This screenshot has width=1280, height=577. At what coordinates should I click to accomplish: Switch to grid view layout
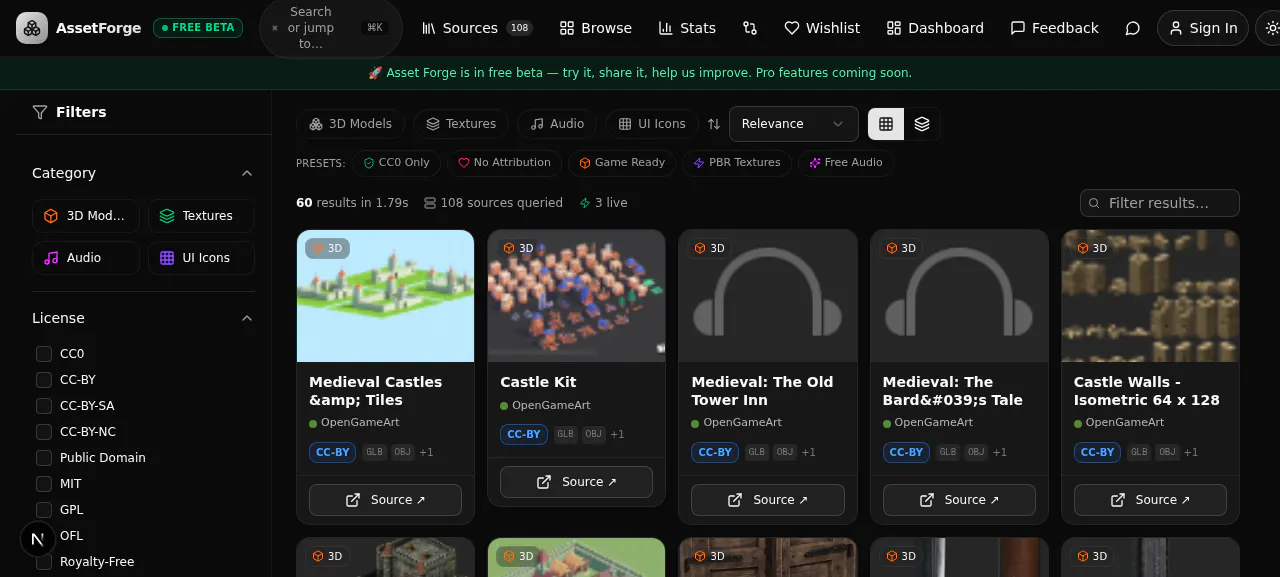(886, 124)
